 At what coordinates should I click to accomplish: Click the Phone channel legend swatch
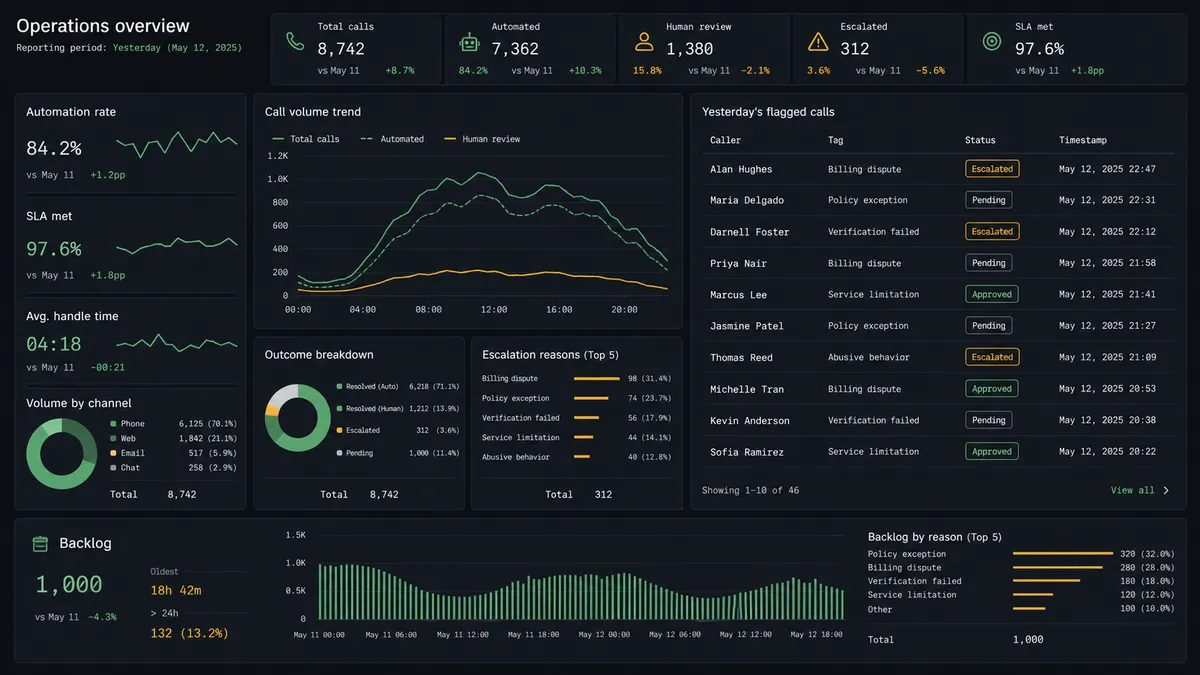[x=113, y=424]
